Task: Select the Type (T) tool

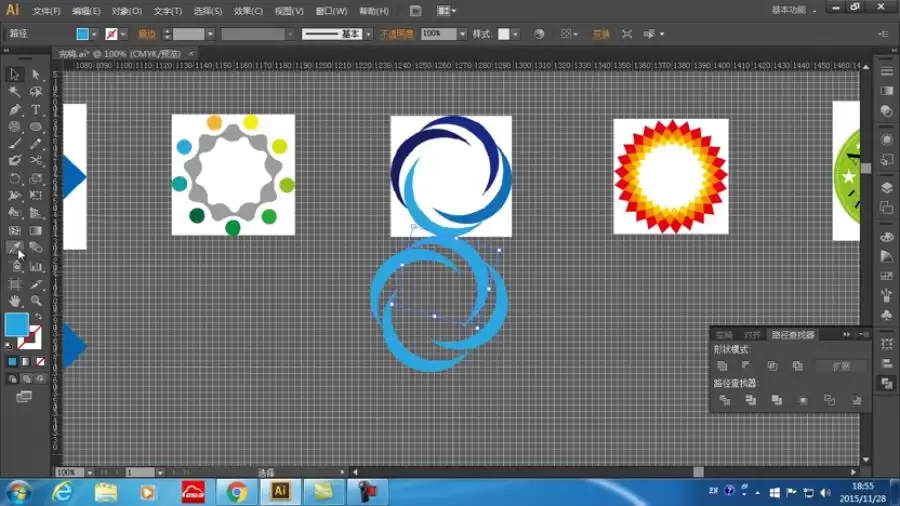Action: tap(36, 109)
